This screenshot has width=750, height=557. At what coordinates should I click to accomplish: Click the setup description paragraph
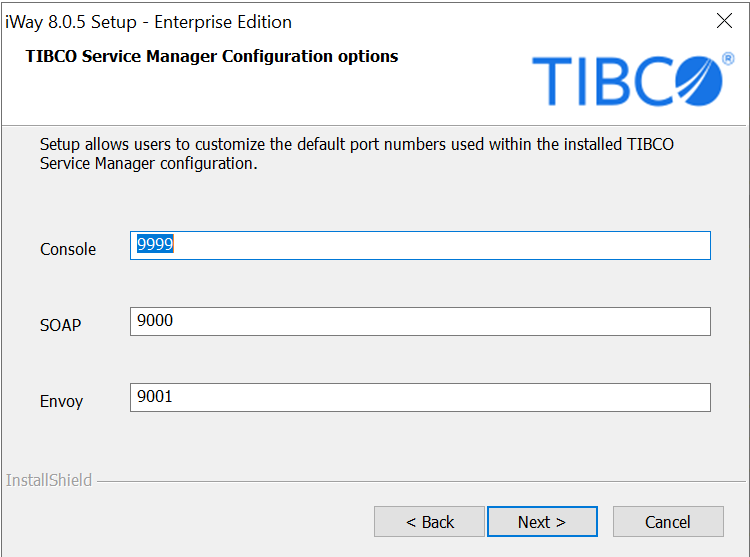[x=356, y=153]
